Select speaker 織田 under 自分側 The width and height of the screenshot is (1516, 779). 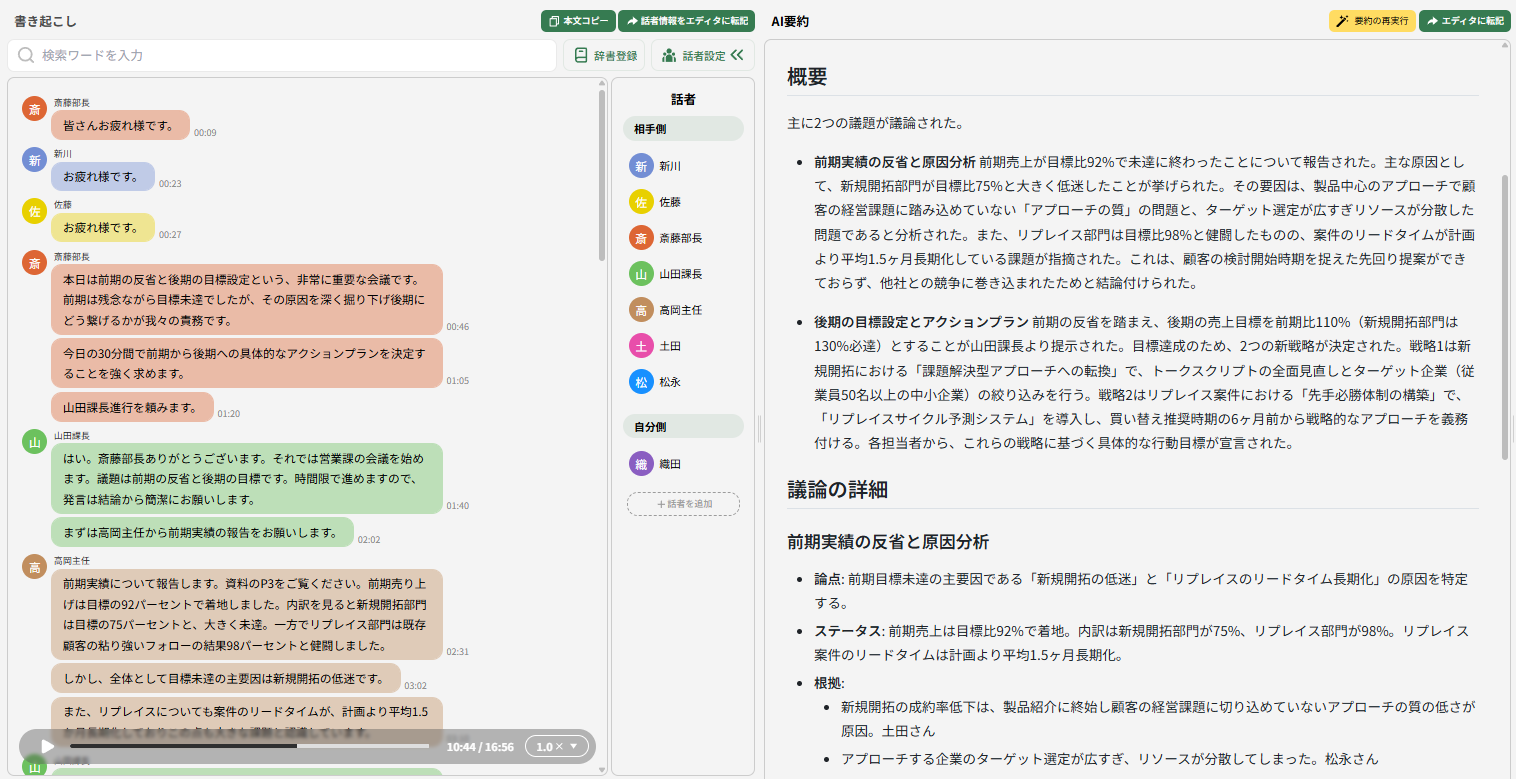click(x=669, y=464)
